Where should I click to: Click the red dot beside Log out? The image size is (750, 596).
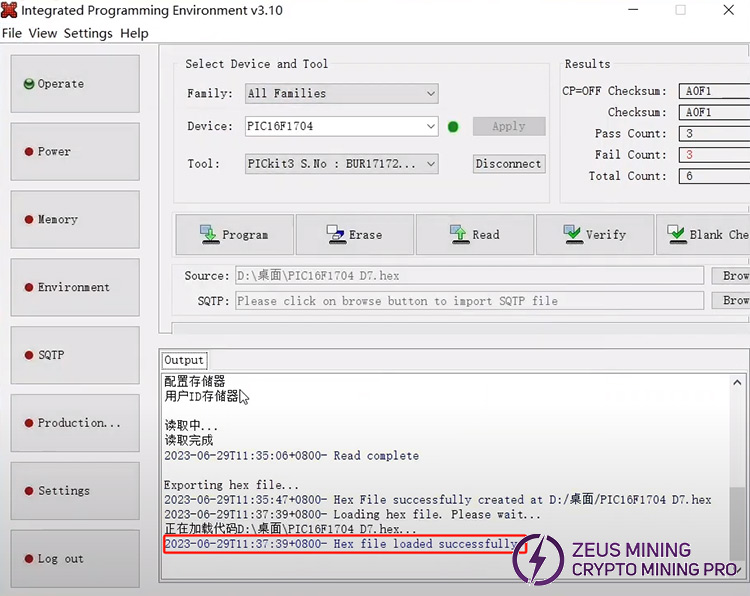coord(29,559)
